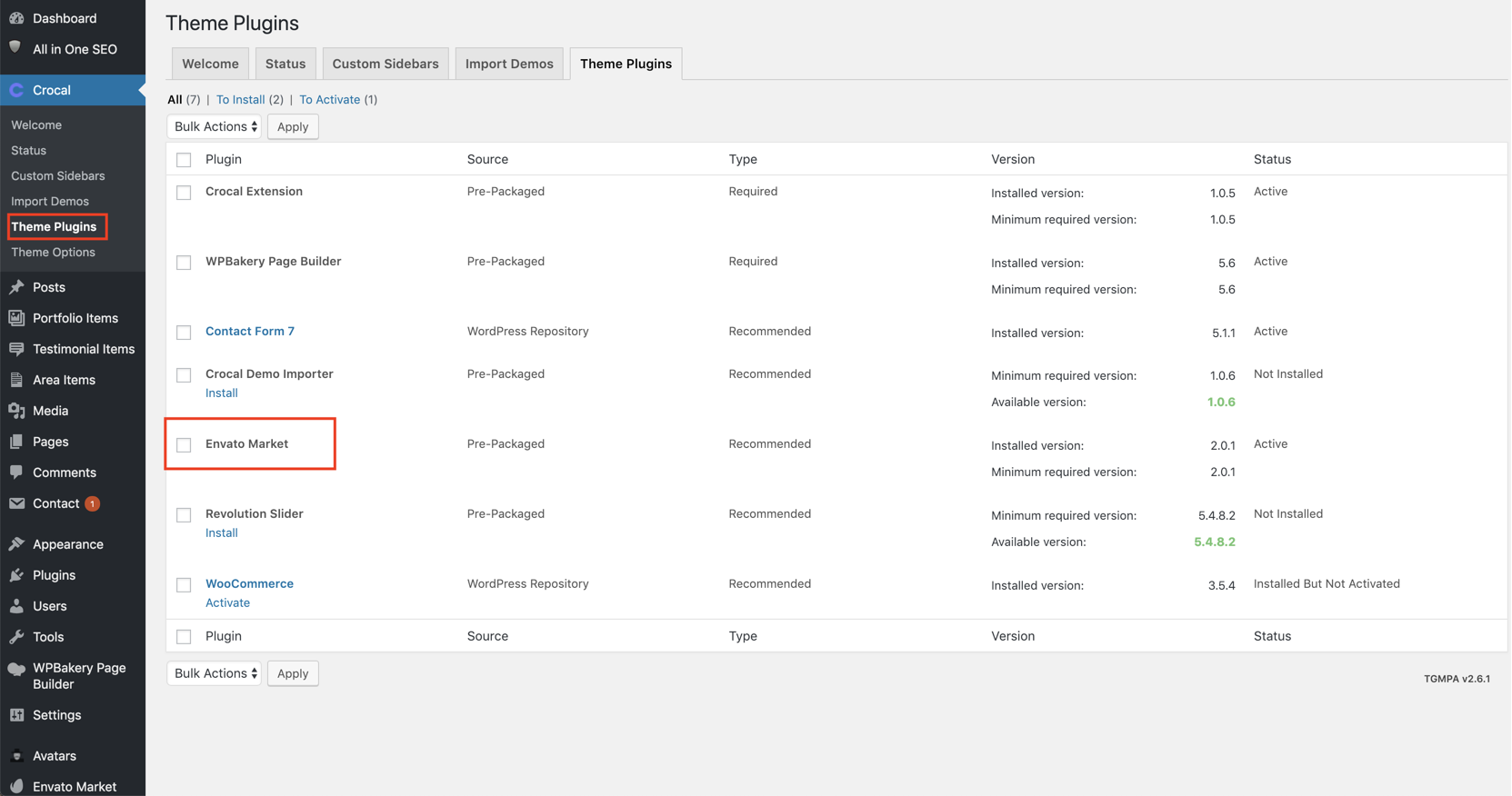The width and height of the screenshot is (1512, 796).
Task: Check the Crocal Demo Importer checkbox
Action: tap(184, 375)
